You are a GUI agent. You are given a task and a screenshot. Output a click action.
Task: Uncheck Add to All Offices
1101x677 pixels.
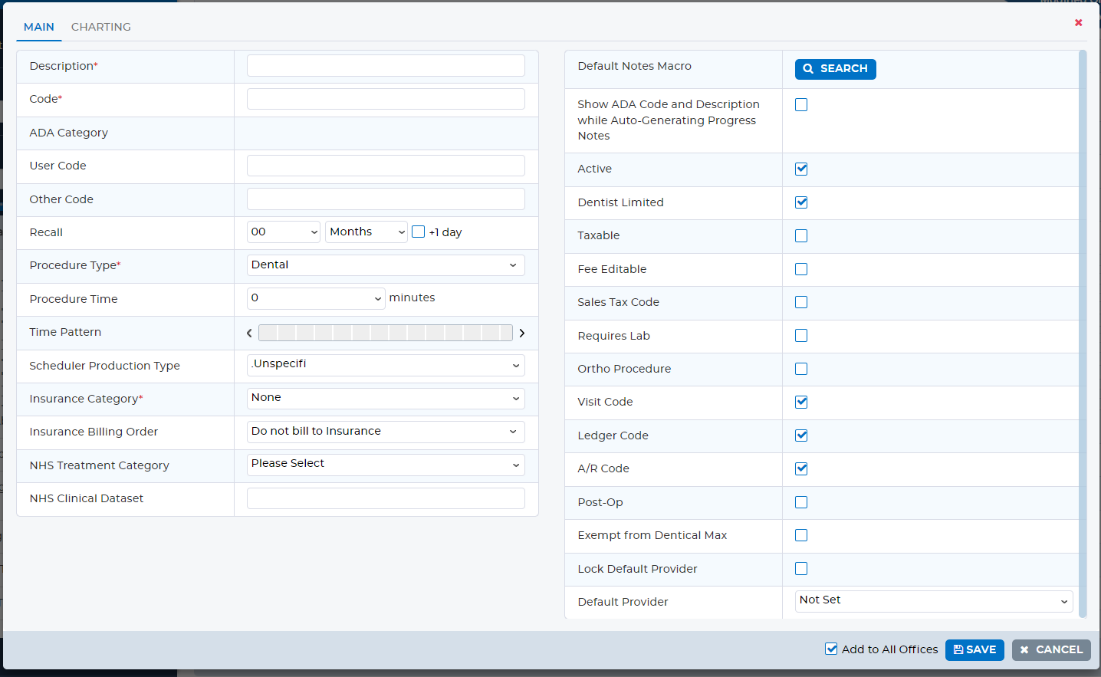[x=830, y=649]
